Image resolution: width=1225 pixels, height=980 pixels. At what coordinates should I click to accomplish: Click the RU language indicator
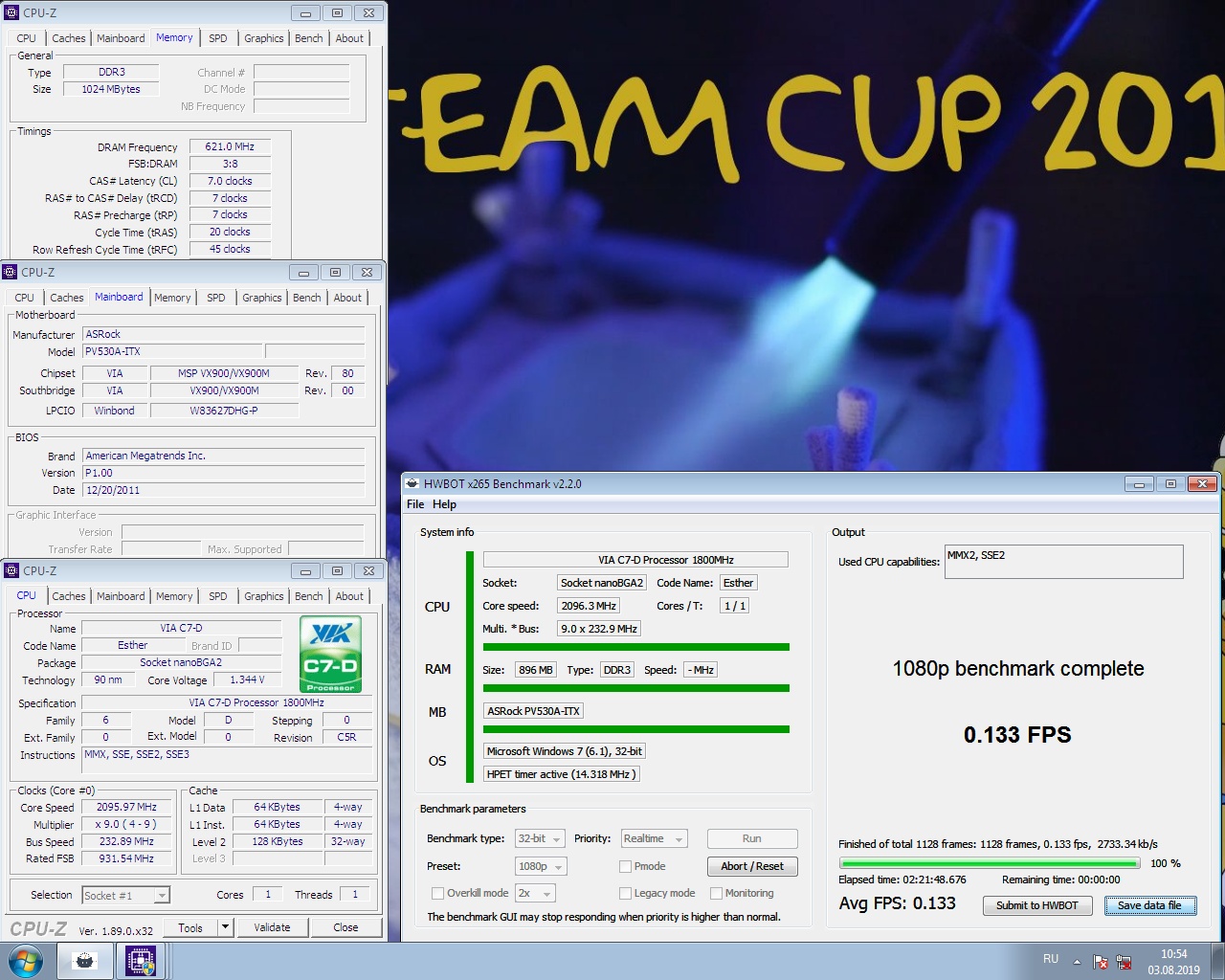1051,959
